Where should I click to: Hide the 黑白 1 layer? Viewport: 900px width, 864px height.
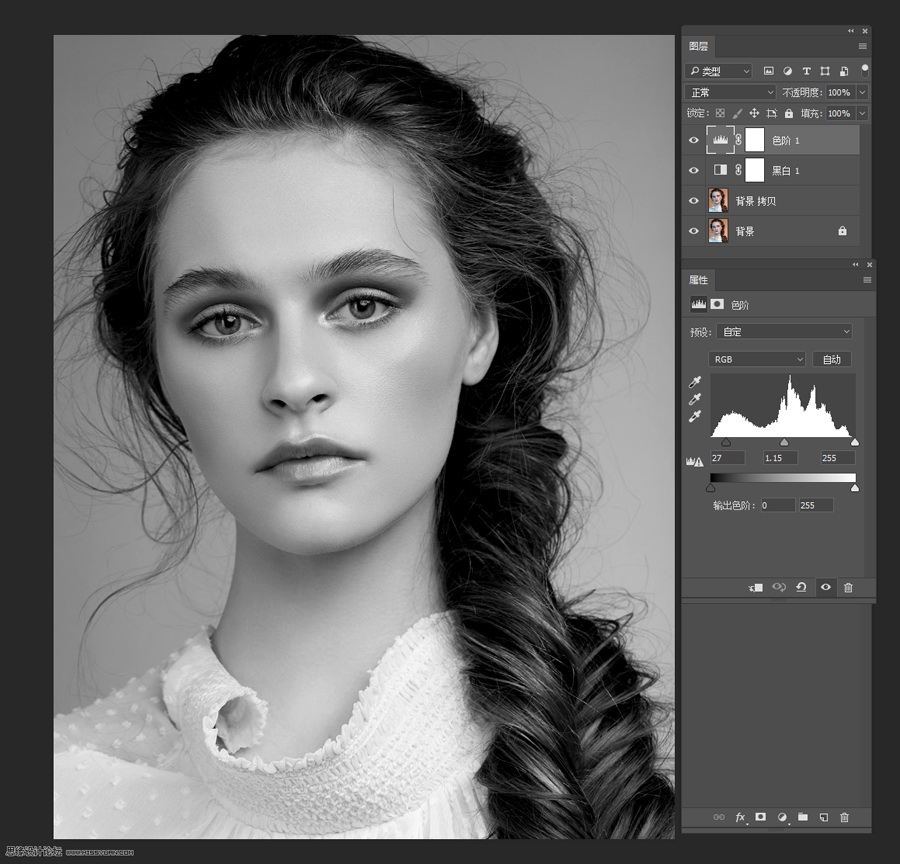point(693,171)
